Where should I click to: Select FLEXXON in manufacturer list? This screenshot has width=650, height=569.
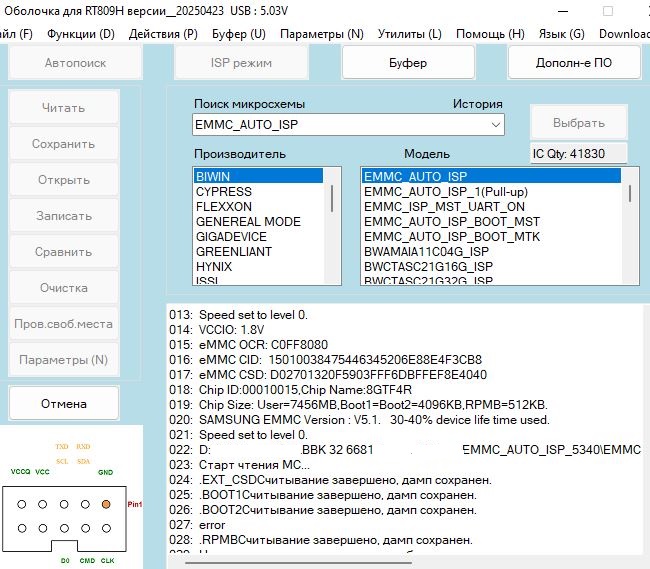point(258,206)
